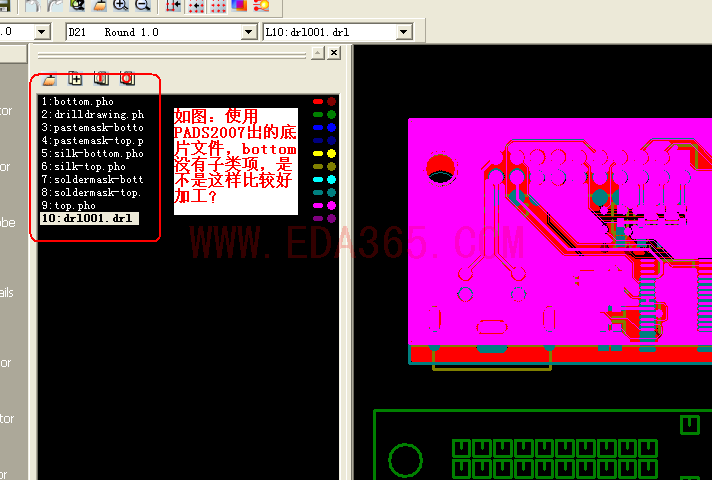713x480 pixels.
Task: Click the blue flash-color circle for pastemask-botto
Action: (x=332, y=128)
